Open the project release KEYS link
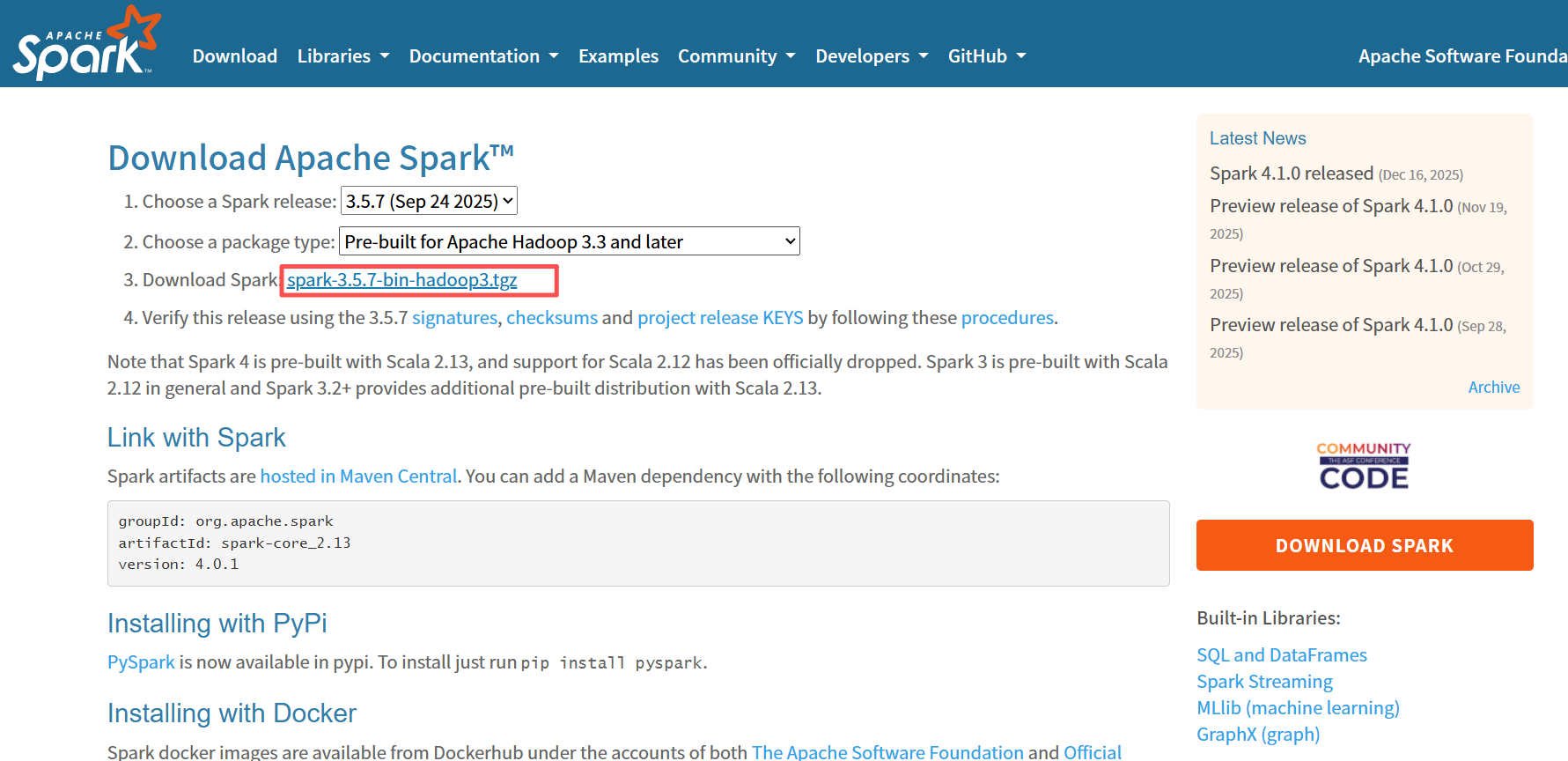 720,318
